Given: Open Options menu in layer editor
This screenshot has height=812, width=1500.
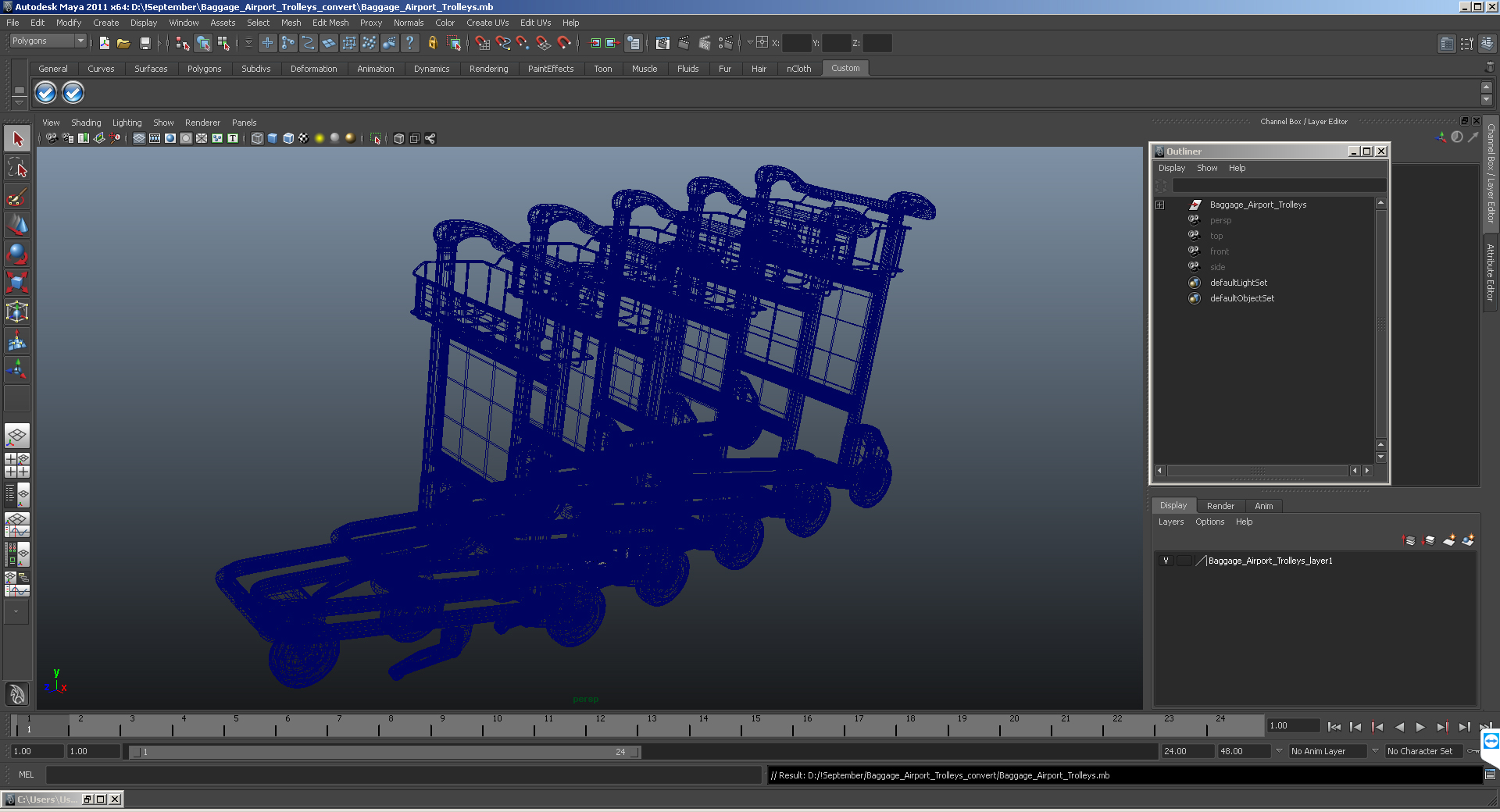Looking at the screenshot, I should coord(1209,522).
